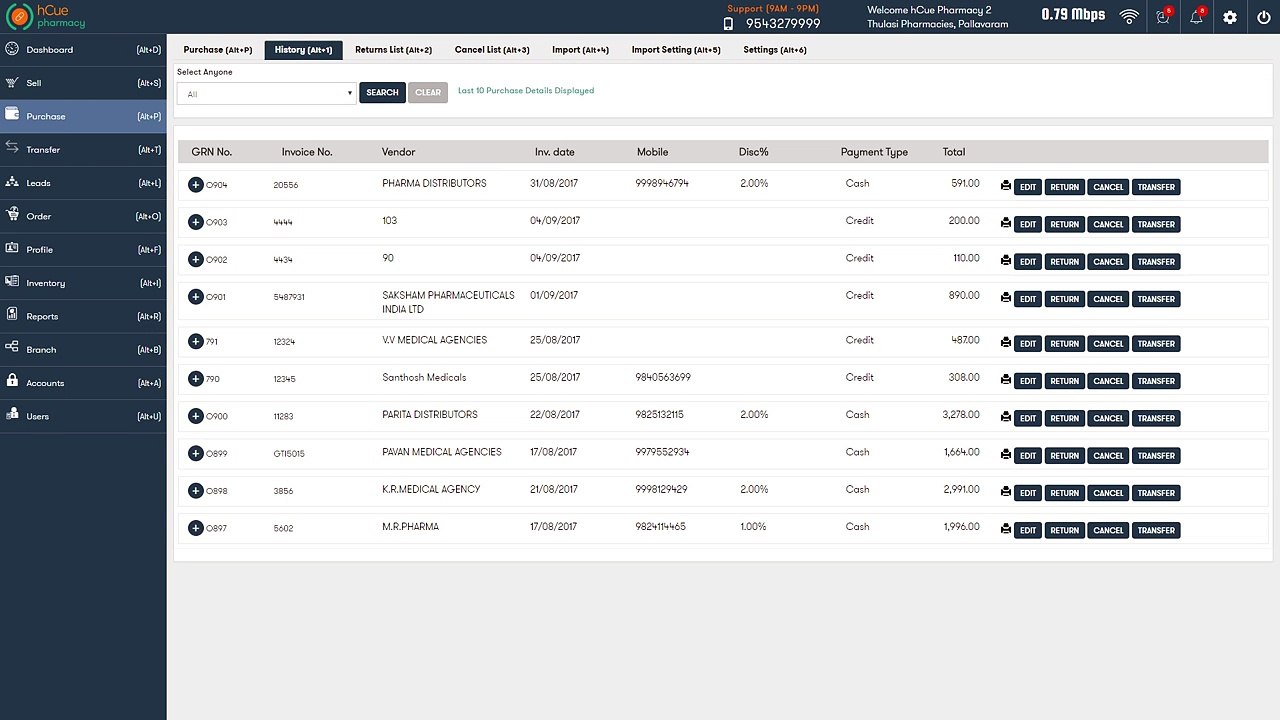
Task: Open Reports in sidebar
Action: pos(83,316)
